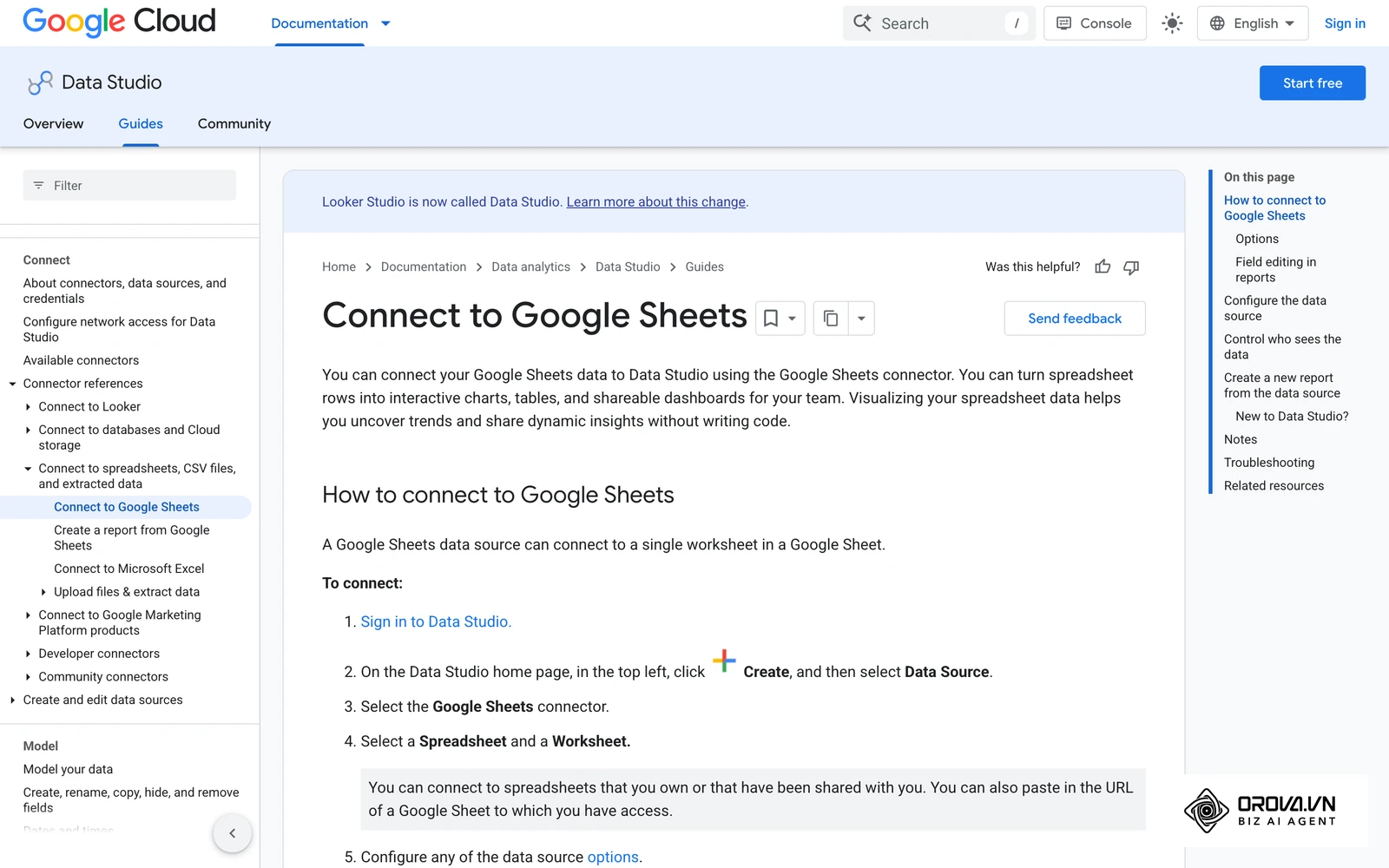
Task: Expand the Connect to Looker tree item
Action: tap(28, 407)
